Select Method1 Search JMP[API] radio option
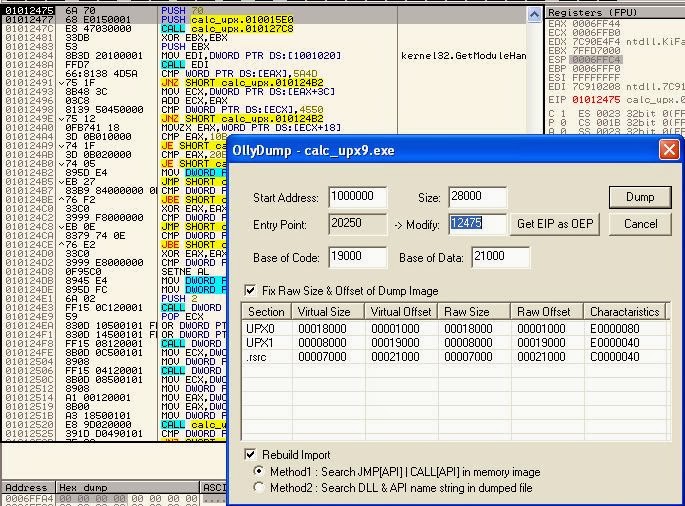Screen dimensions: 685x506 pyautogui.click(x=259, y=471)
